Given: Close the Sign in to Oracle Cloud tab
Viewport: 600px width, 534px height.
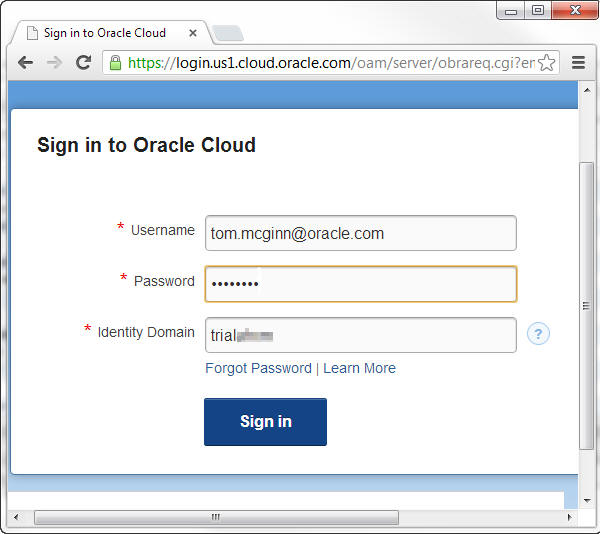Looking at the screenshot, I should [x=193, y=33].
